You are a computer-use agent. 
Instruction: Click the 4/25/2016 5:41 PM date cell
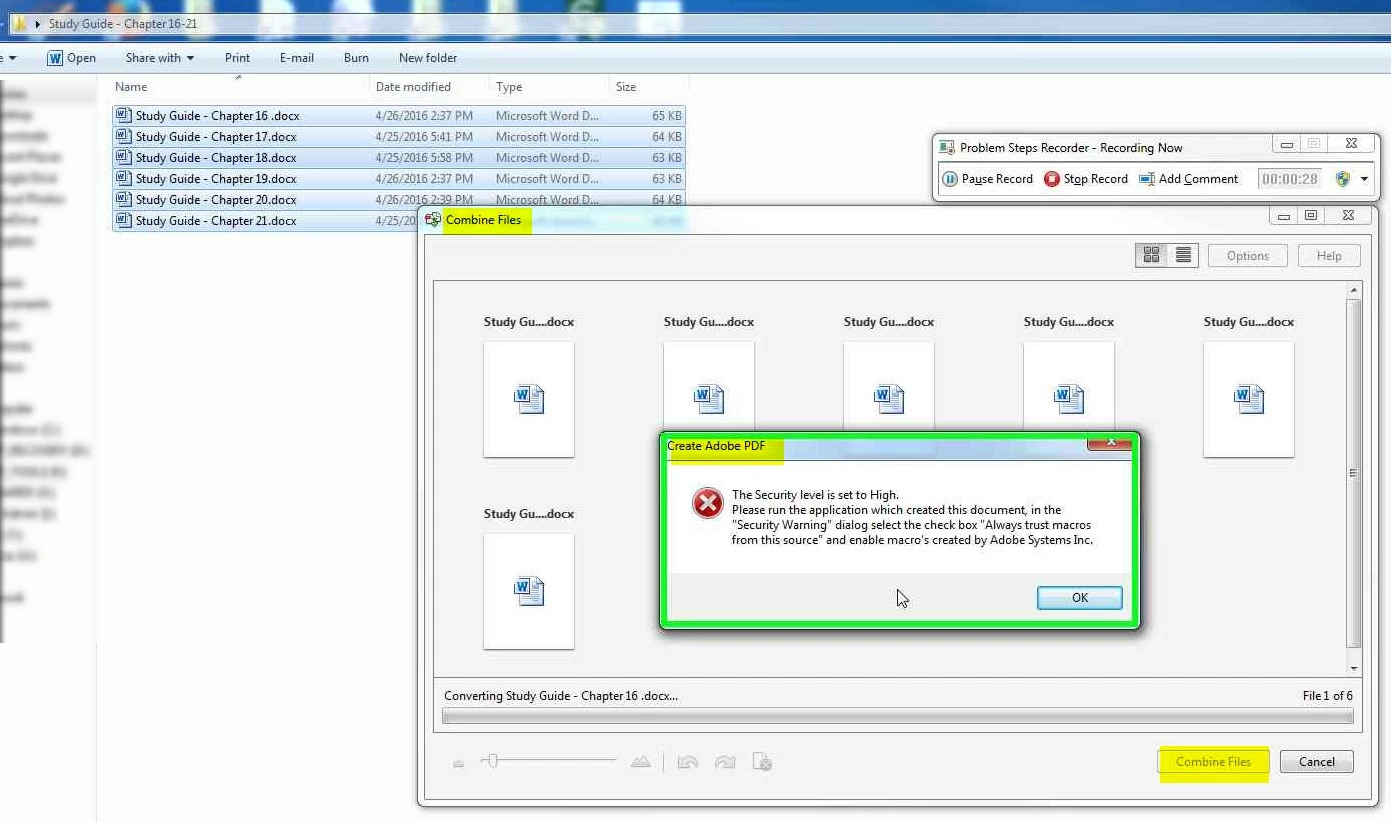424,137
